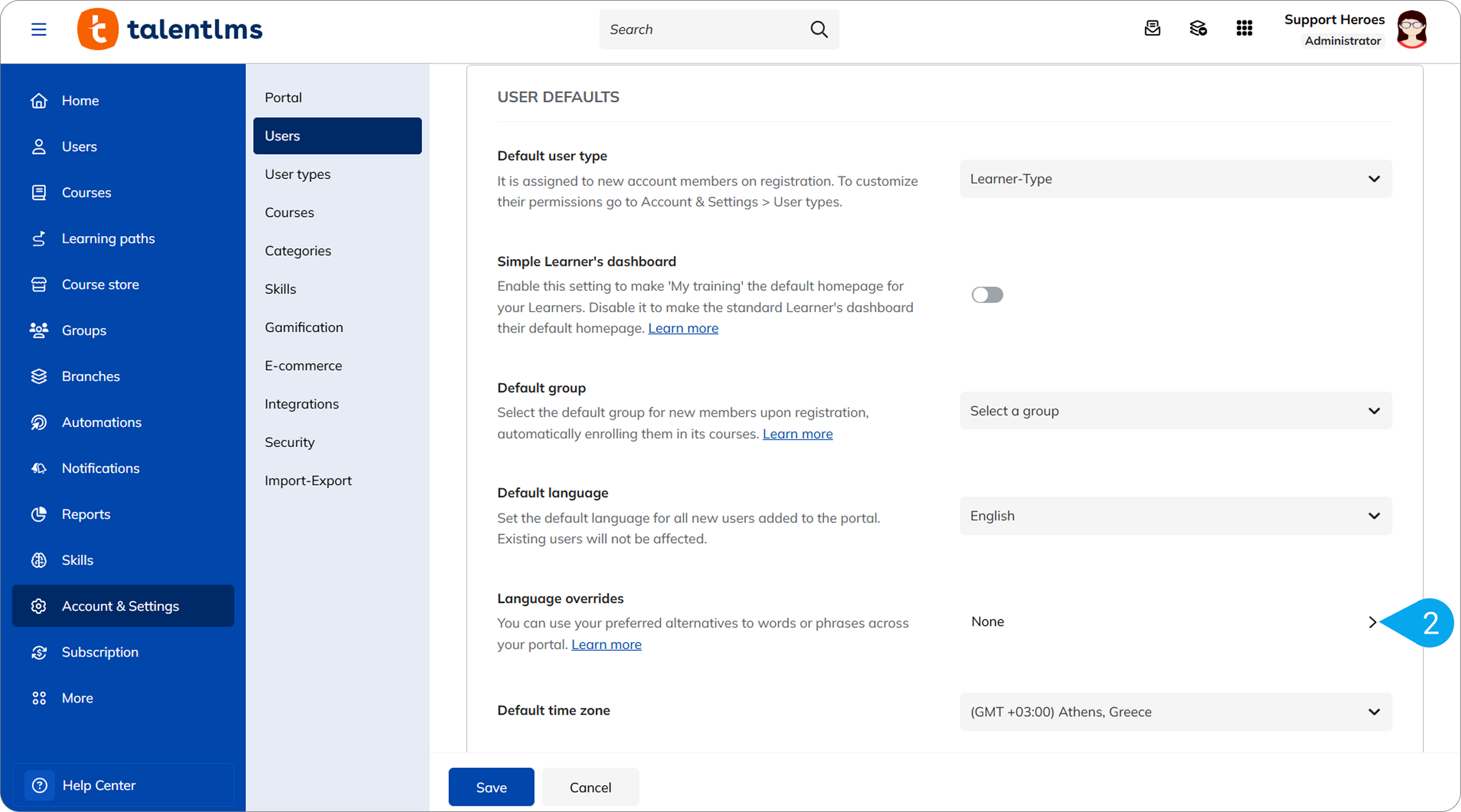Expand Language overrides with the chevron arrow
The image size is (1461, 812).
(1372, 622)
